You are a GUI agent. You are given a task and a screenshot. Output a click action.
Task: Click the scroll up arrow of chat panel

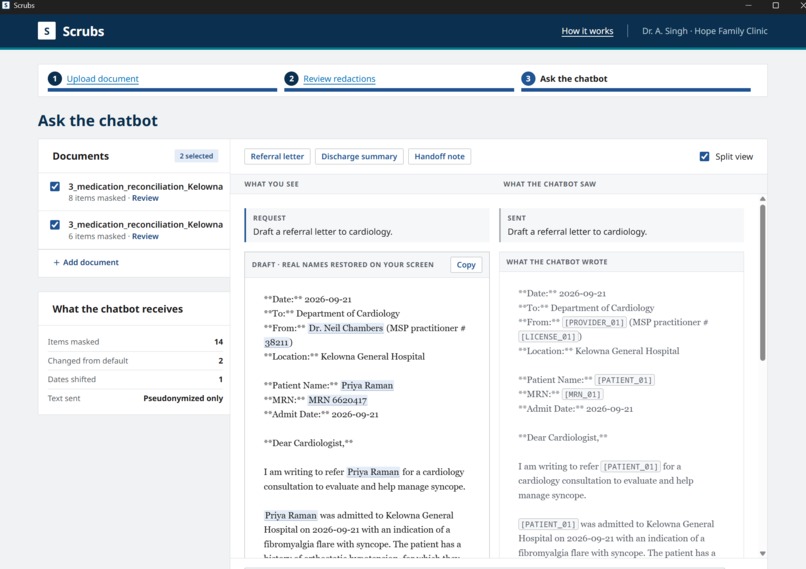762,199
